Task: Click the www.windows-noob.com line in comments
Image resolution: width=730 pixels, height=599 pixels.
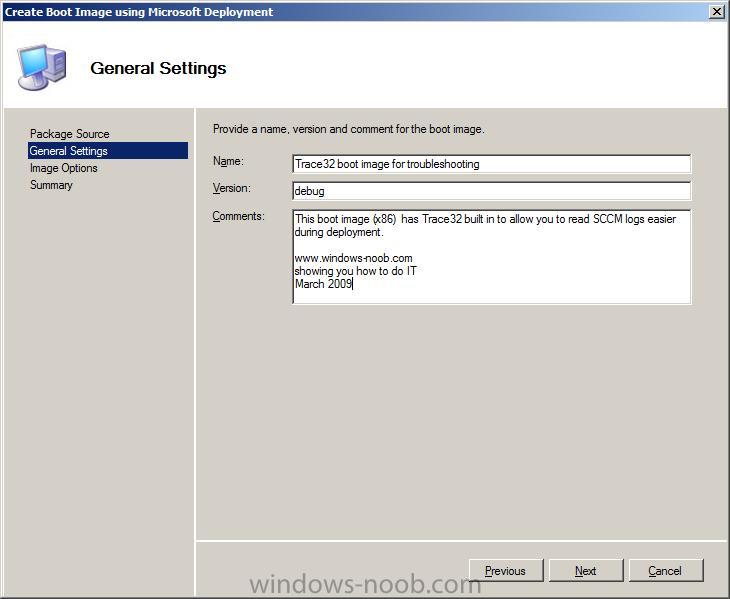Action: [x=353, y=258]
